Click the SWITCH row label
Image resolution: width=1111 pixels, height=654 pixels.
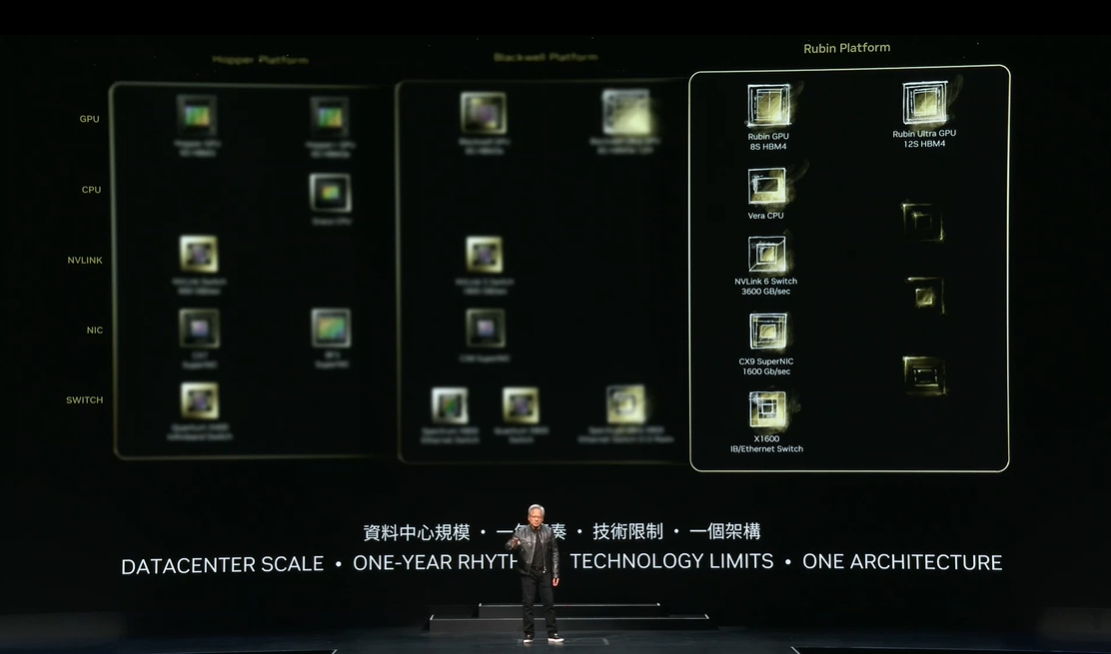(85, 400)
